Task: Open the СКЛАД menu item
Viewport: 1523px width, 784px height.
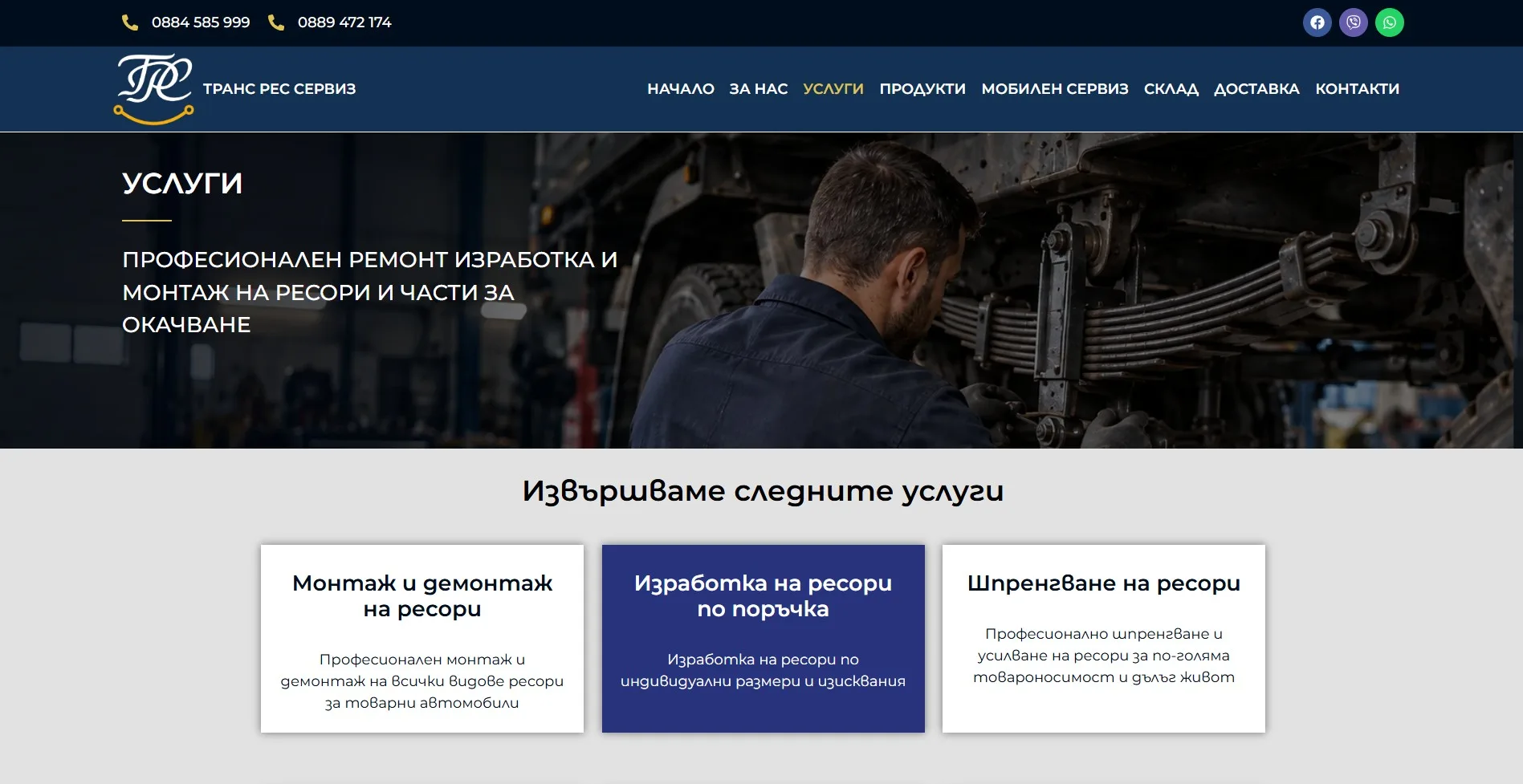Action: click(x=1171, y=89)
